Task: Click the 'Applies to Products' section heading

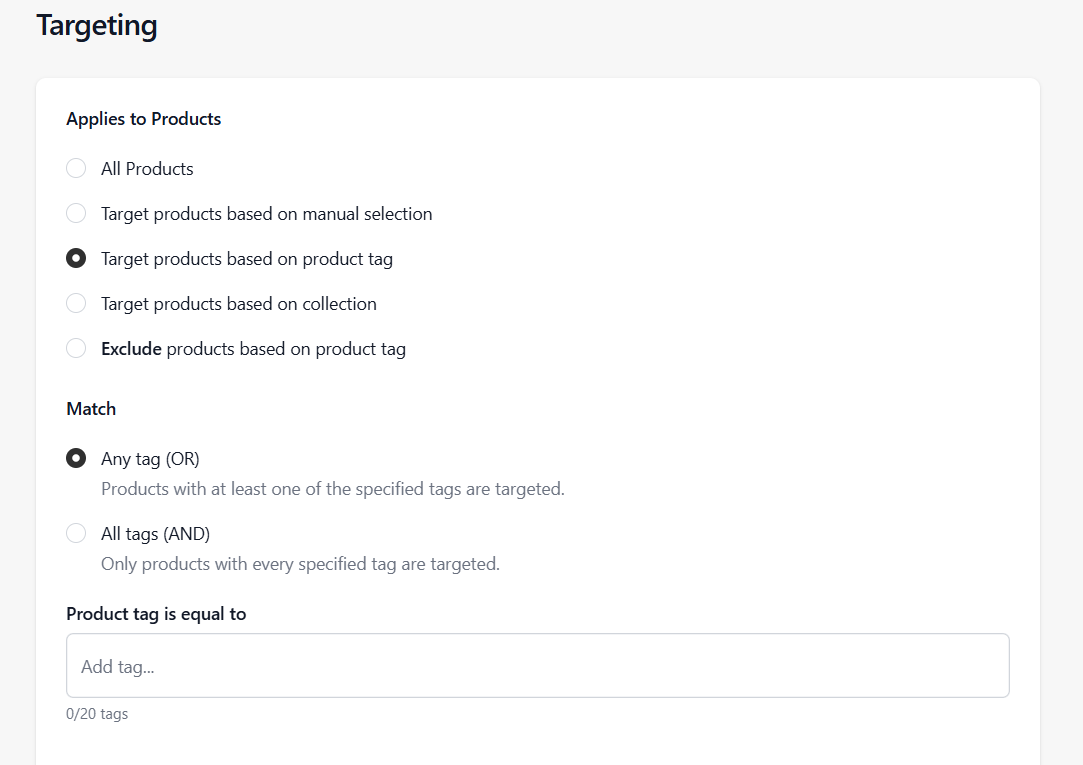Action: pos(143,119)
